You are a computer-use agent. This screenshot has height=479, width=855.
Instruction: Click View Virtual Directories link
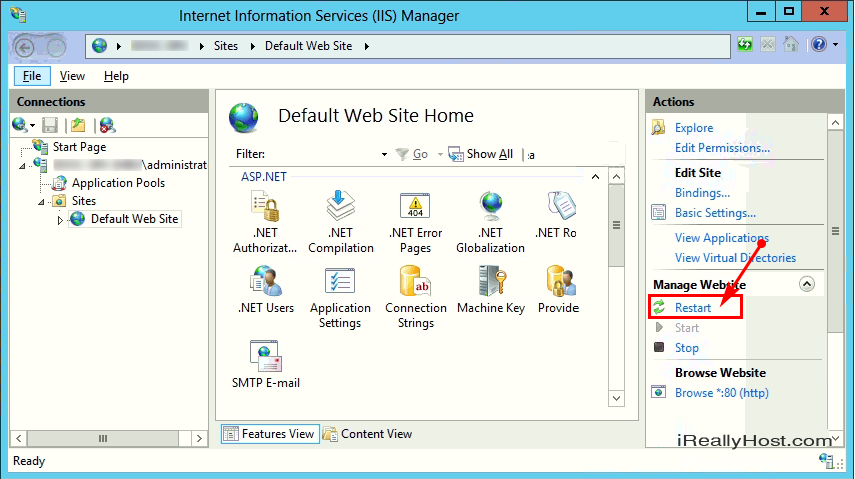point(735,258)
